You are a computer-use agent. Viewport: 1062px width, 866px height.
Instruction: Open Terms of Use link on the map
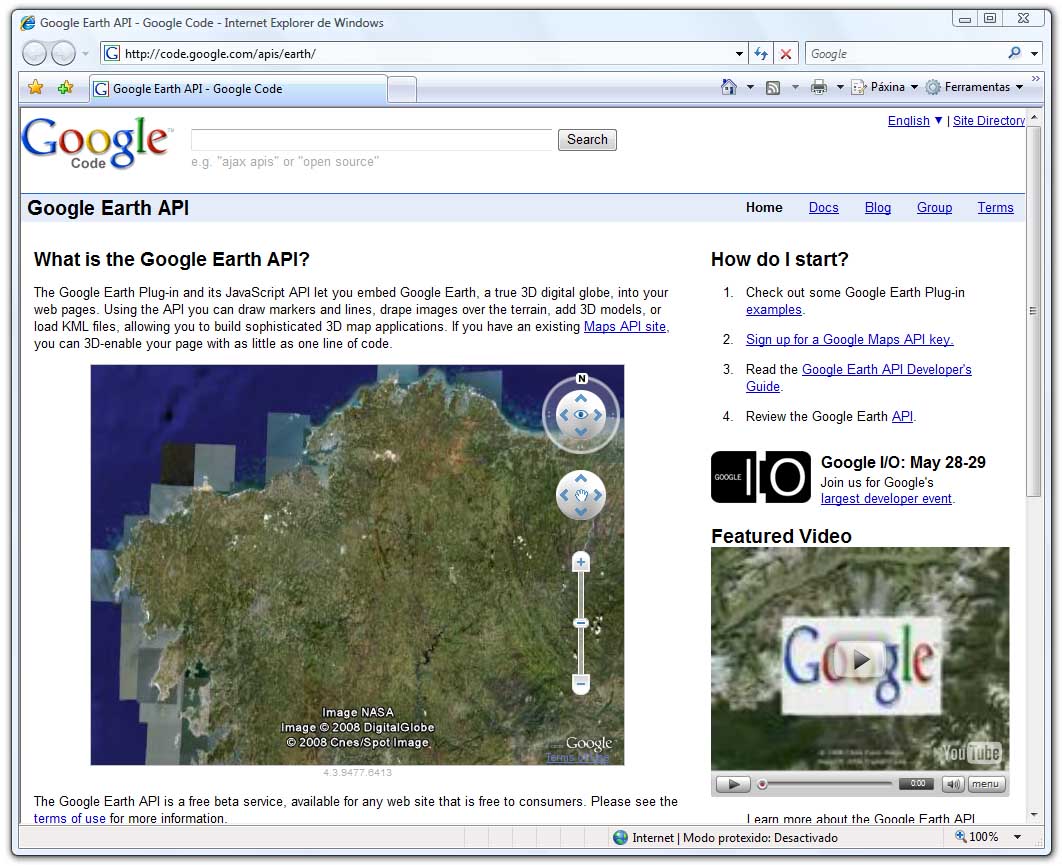[577, 758]
